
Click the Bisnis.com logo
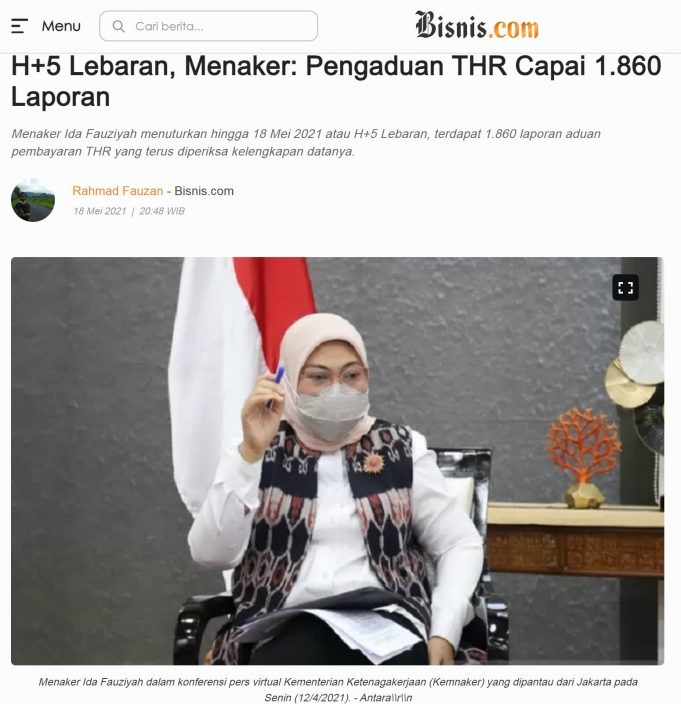pos(477,25)
